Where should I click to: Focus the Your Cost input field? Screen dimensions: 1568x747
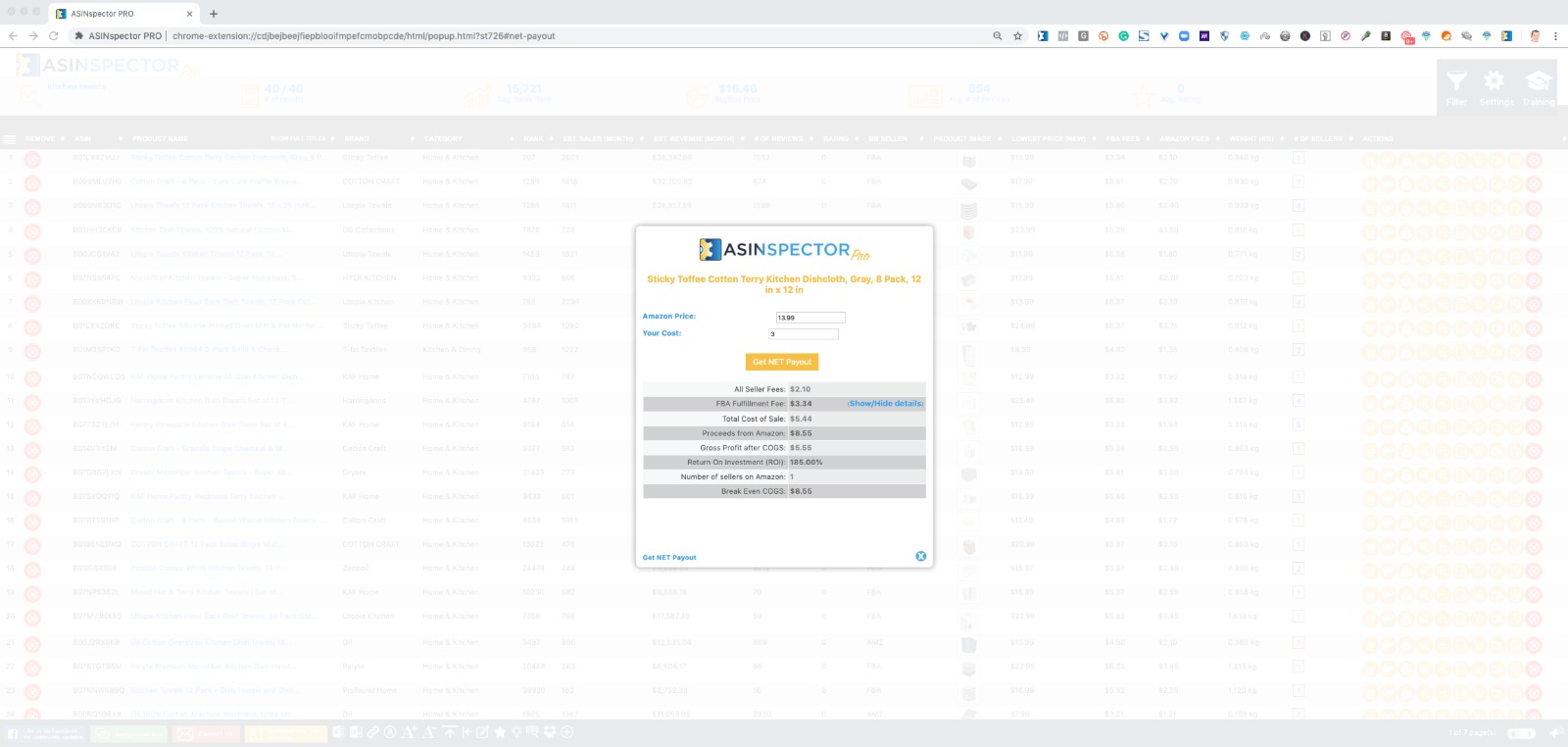click(803, 334)
